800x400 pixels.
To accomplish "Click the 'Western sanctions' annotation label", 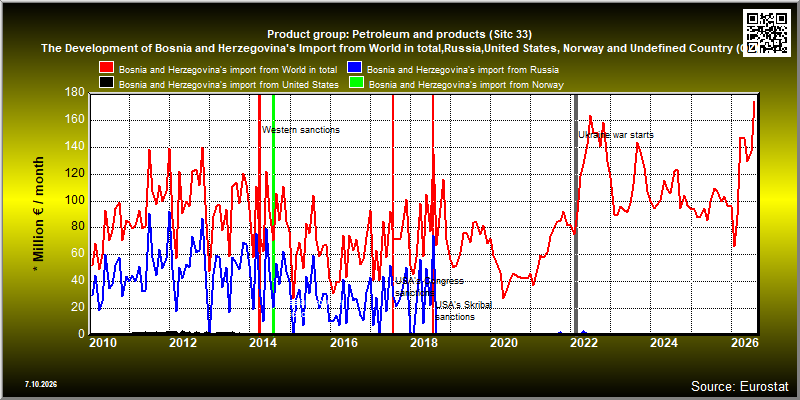I will (301, 130).
